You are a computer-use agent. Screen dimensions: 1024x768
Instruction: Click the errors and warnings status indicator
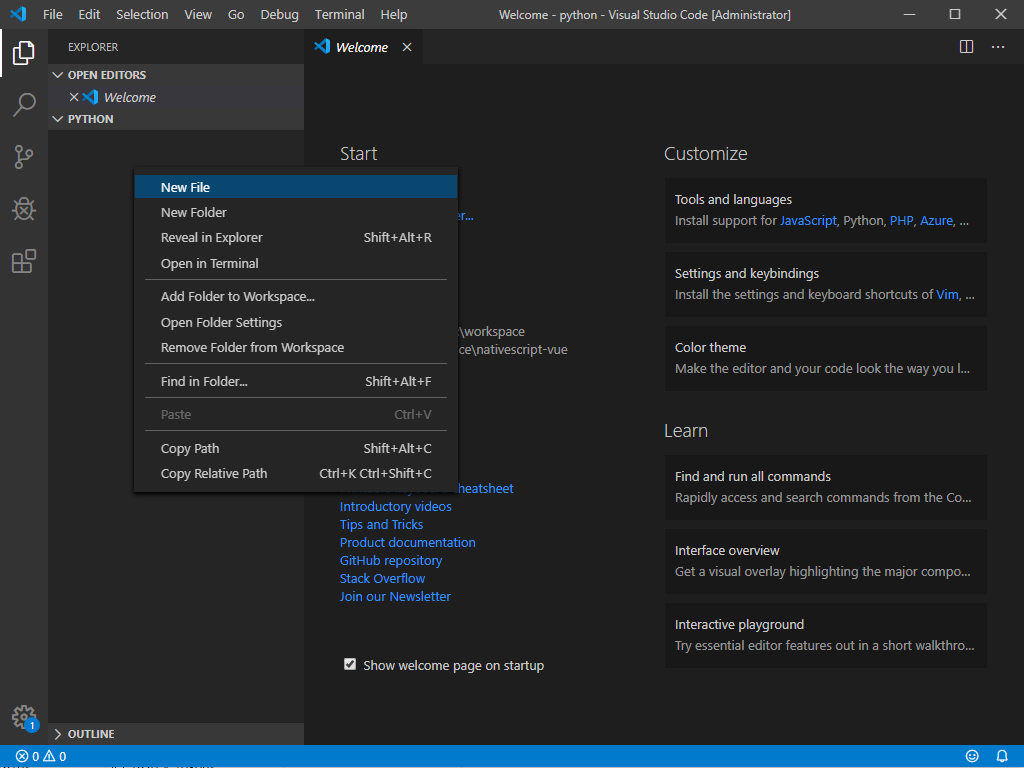(40, 756)
